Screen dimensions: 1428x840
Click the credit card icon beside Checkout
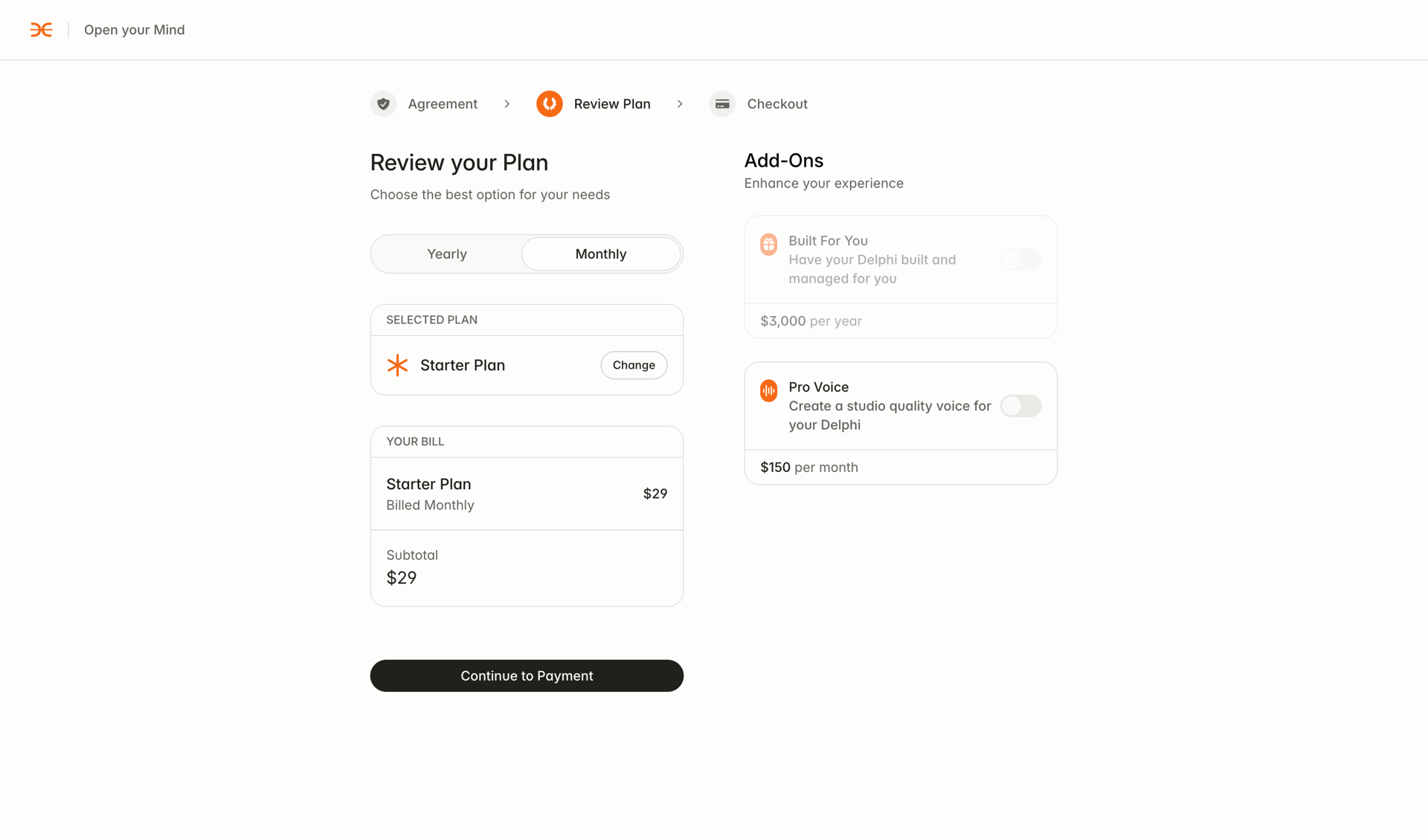721,103
